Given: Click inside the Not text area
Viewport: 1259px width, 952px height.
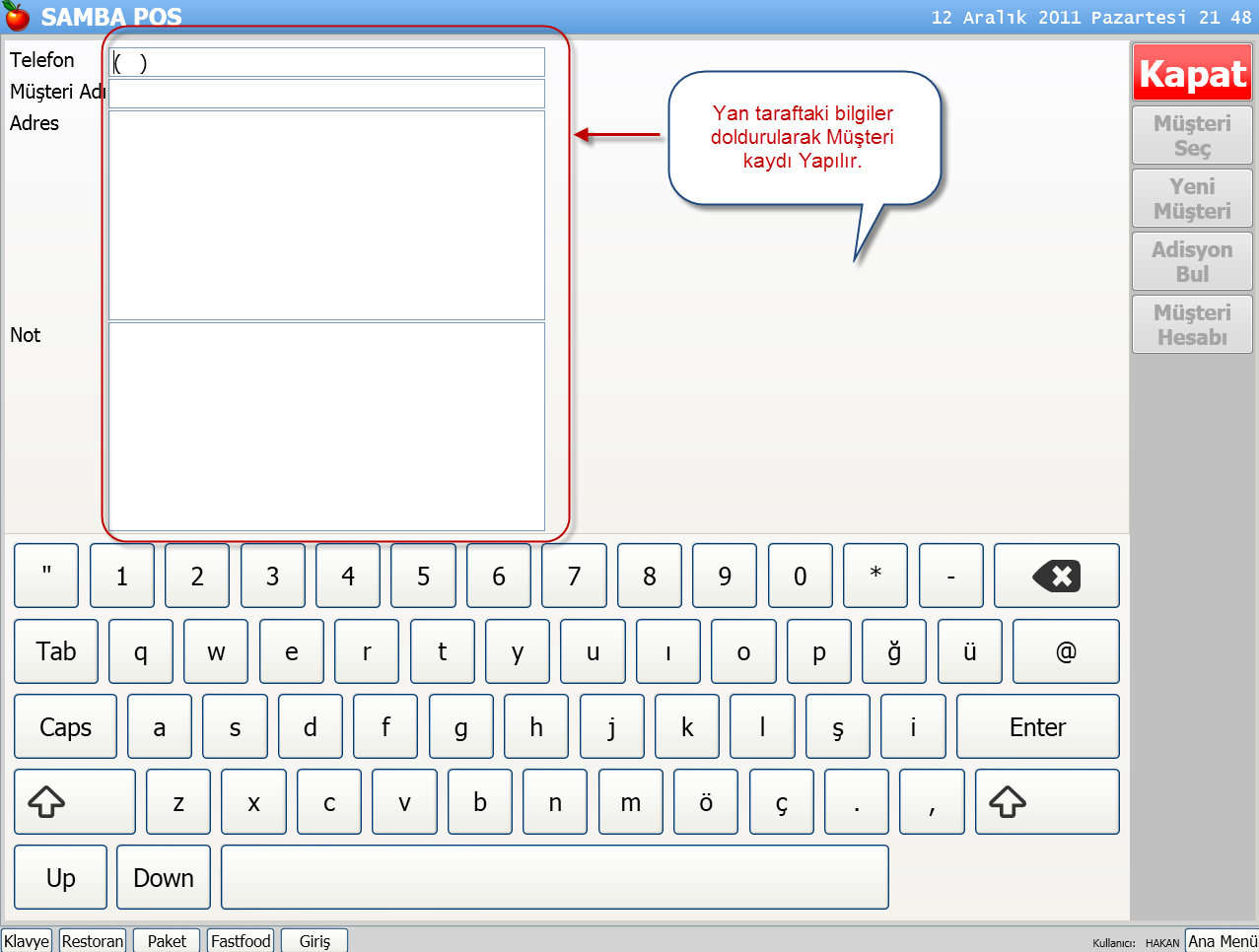Looking at the screenshot, I should [326, 427].
